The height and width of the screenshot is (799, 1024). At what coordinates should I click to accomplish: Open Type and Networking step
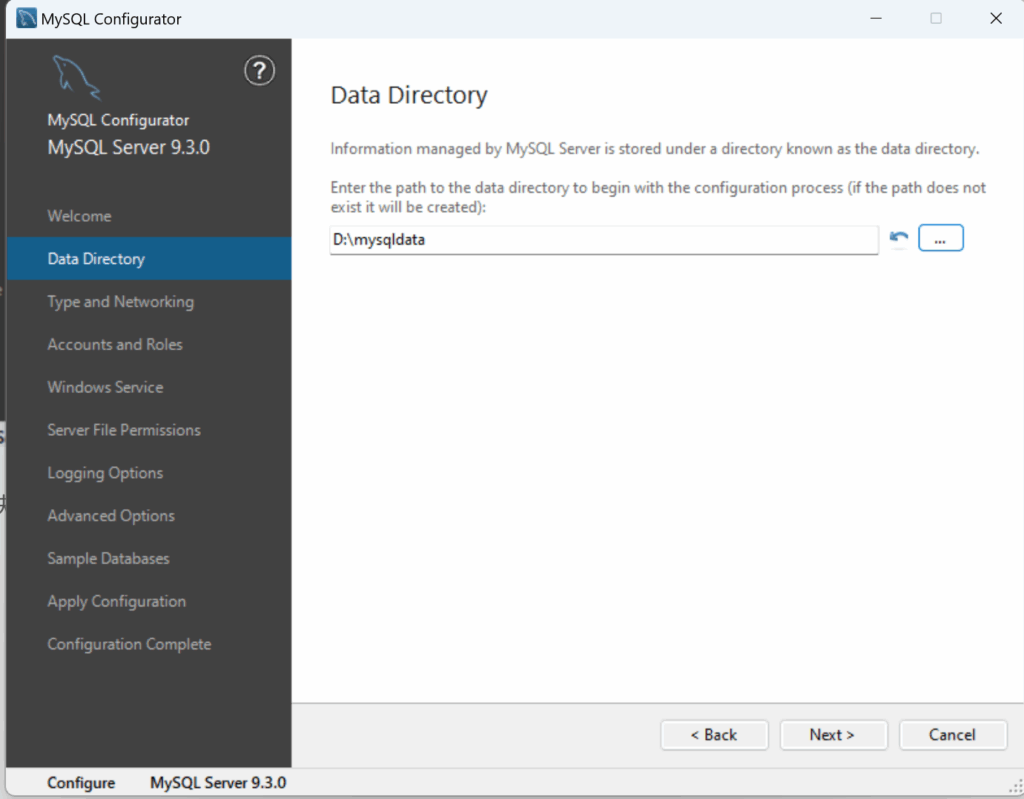(120, 302)
